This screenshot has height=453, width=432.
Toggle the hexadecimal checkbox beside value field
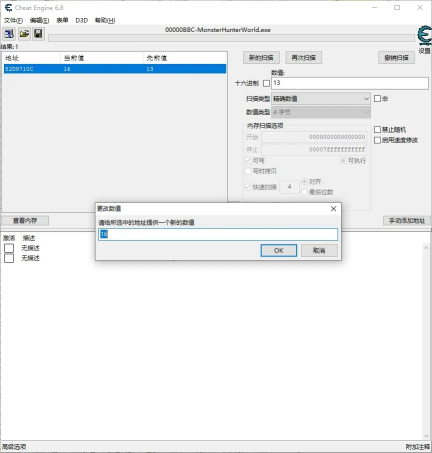coord(266,83)
